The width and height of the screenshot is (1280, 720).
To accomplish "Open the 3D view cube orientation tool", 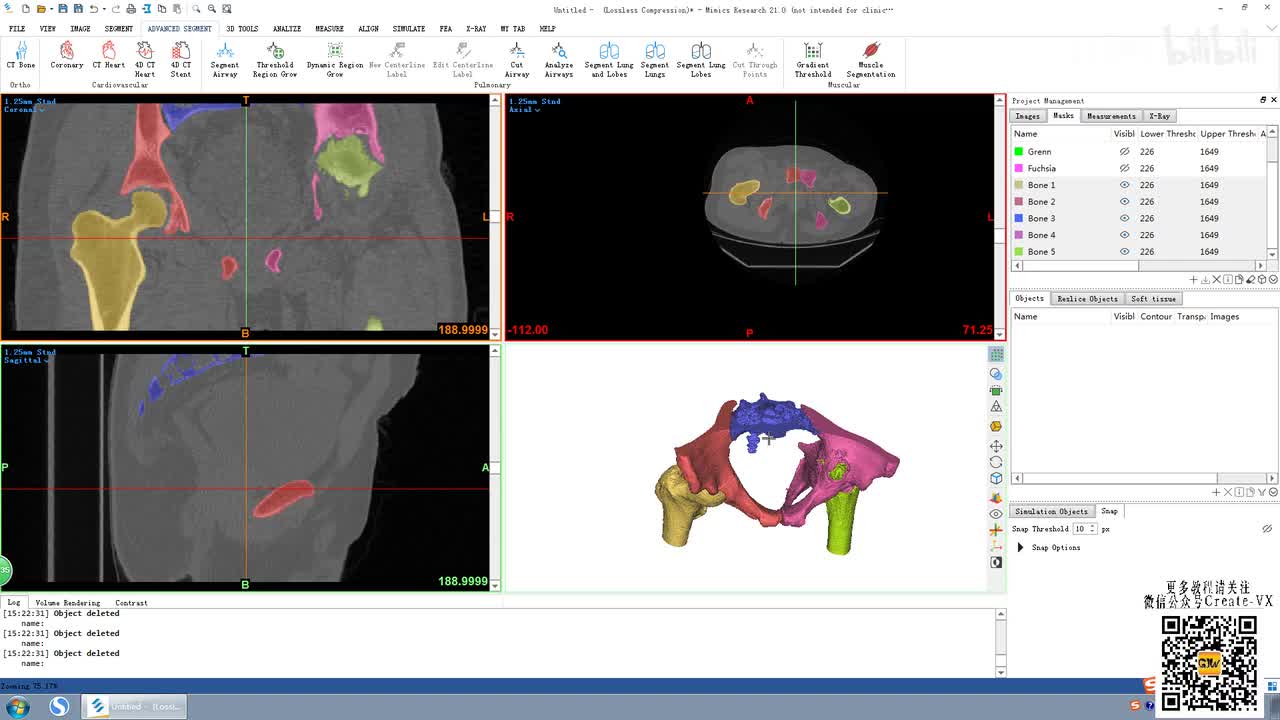I will click(x=996, y=479).
